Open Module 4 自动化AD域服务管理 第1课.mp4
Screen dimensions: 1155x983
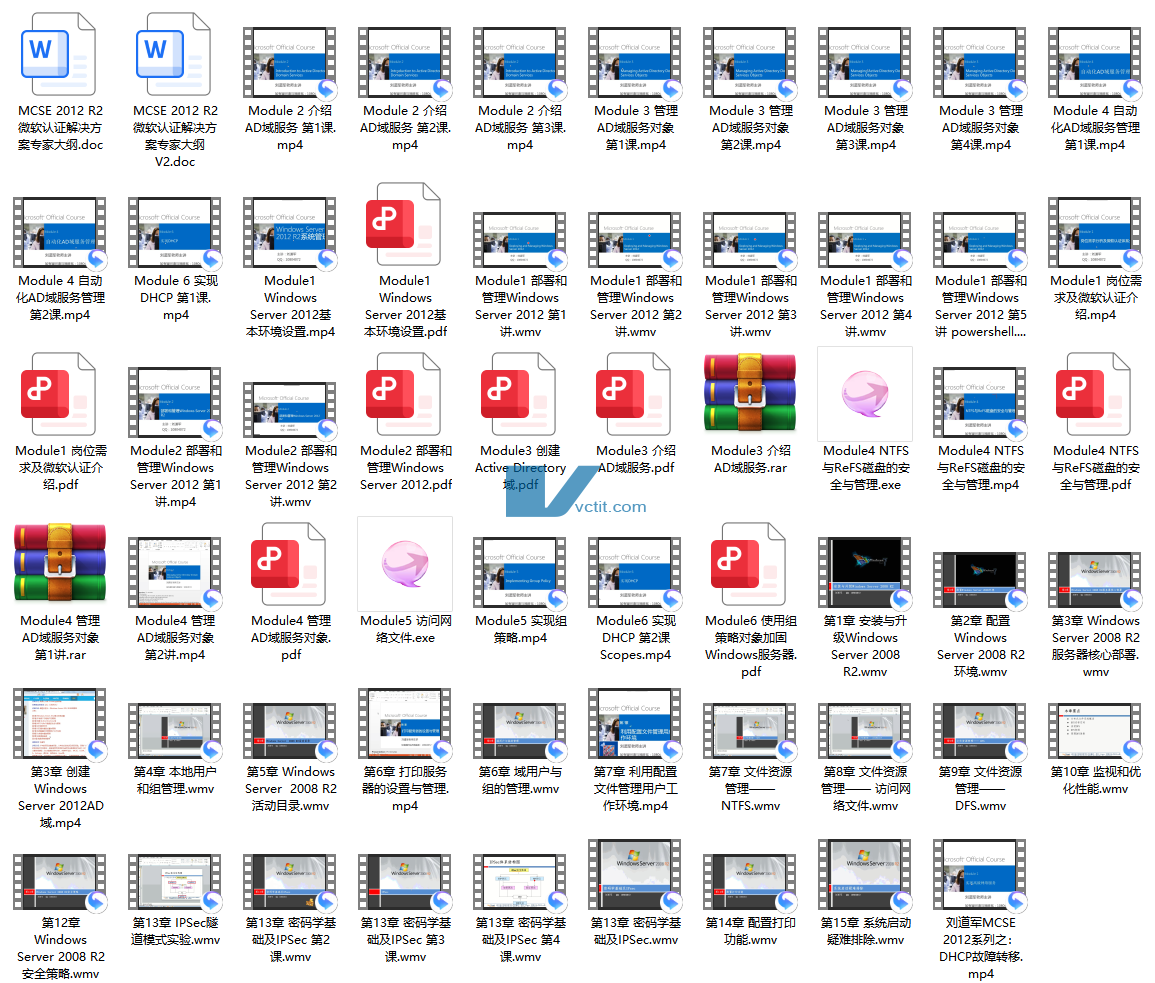coord(1095,63)
